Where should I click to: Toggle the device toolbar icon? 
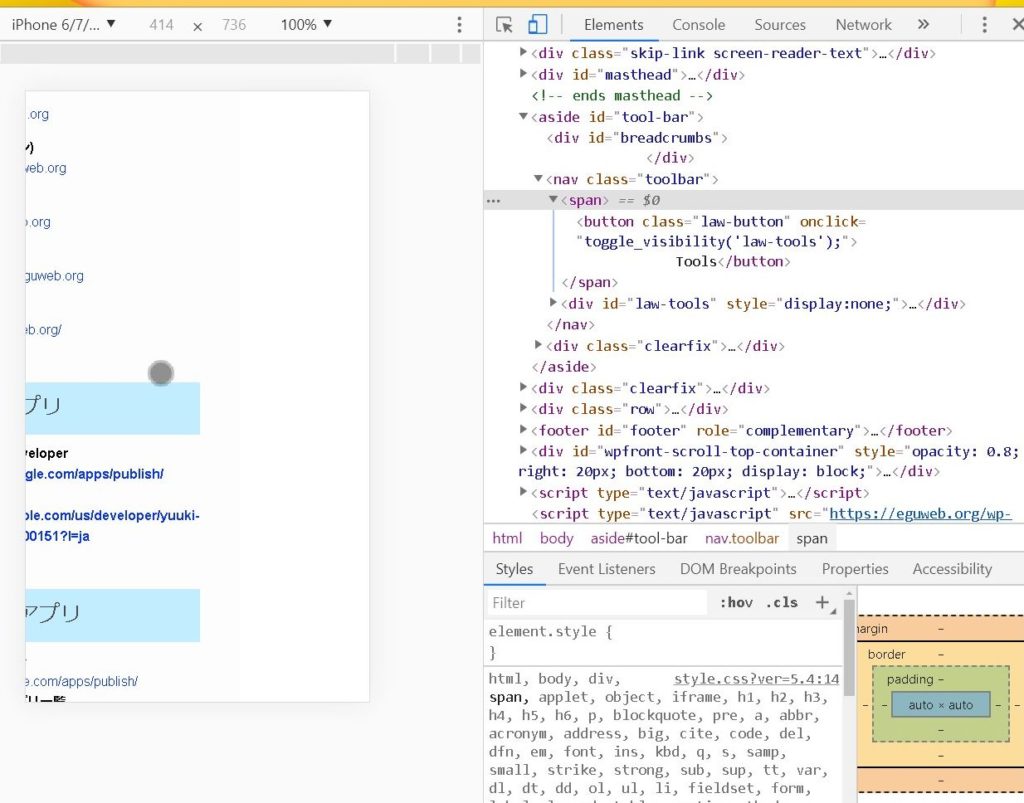click(537, 25)
